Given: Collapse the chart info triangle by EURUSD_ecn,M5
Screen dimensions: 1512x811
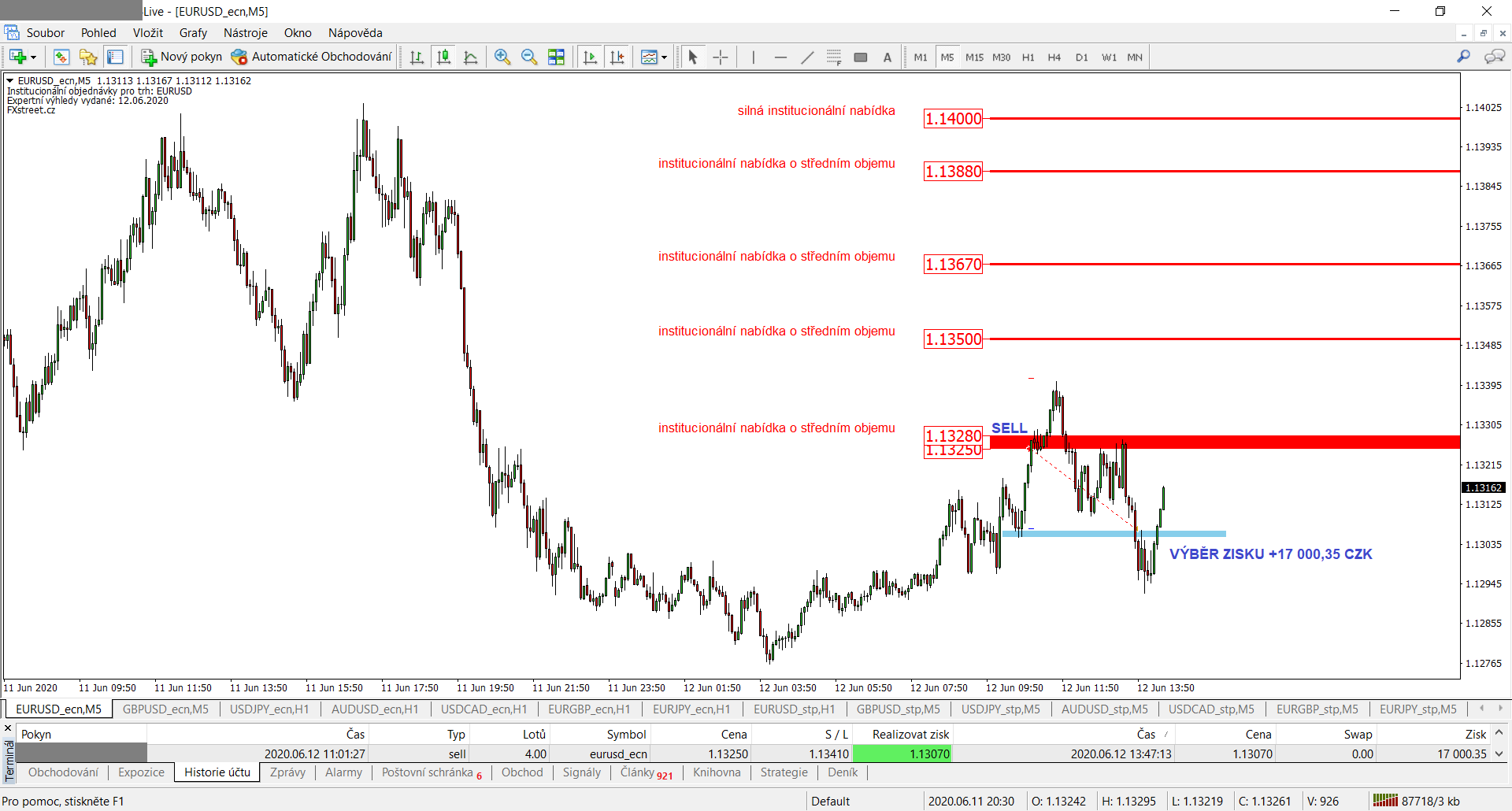Looking at the screenshot, I should point(10,80).
